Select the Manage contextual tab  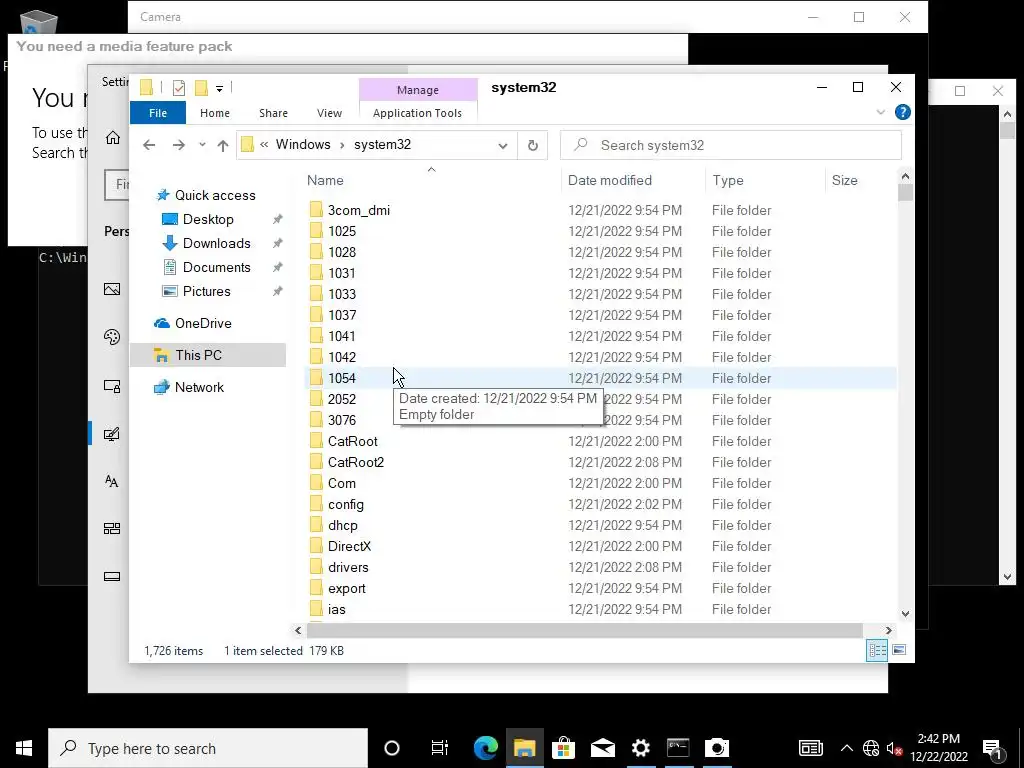click(x=418, y=89)
